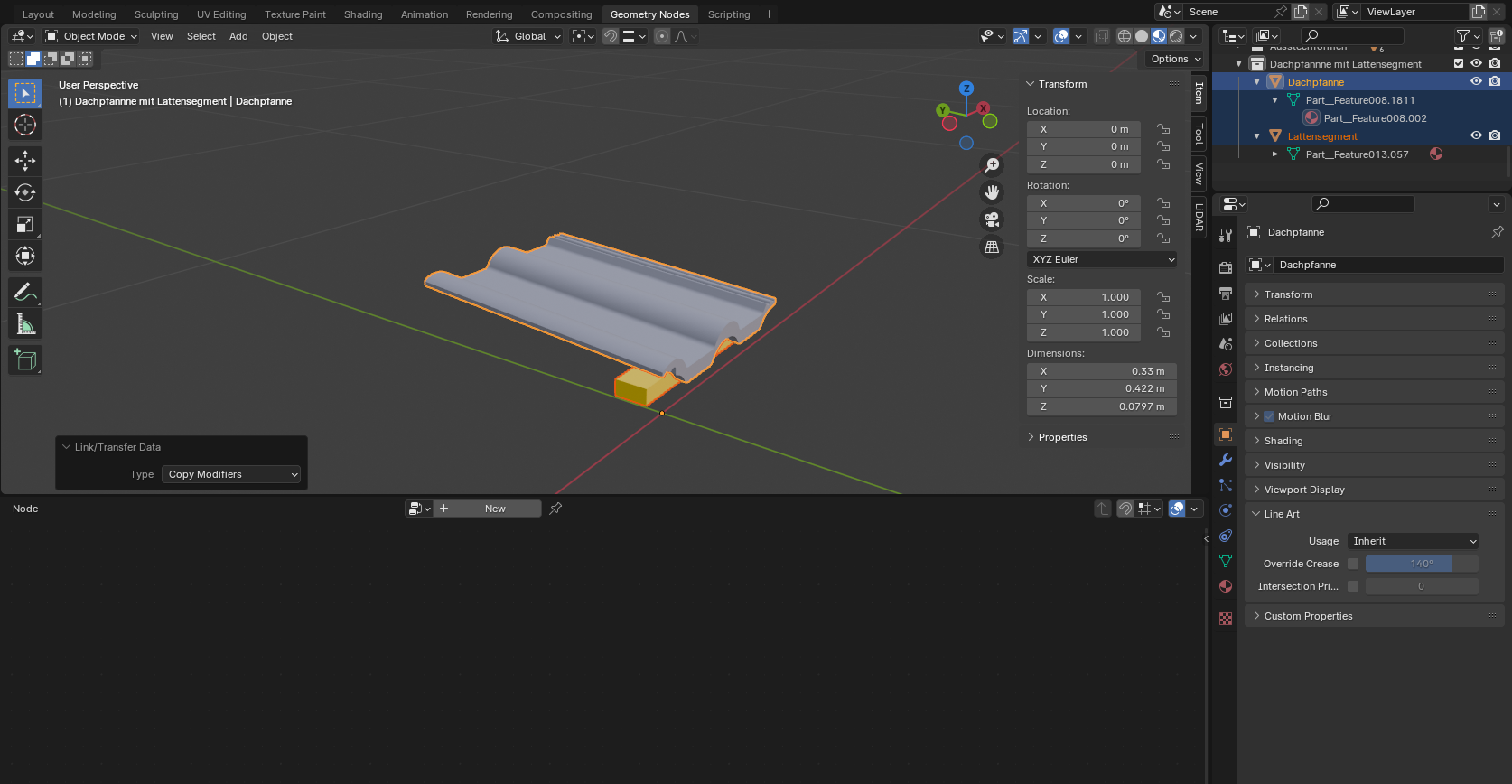Viewport: 1512px width, 784px height.
Task: Toggle the Motion Blur checkbox
Action: point(1269,416)
